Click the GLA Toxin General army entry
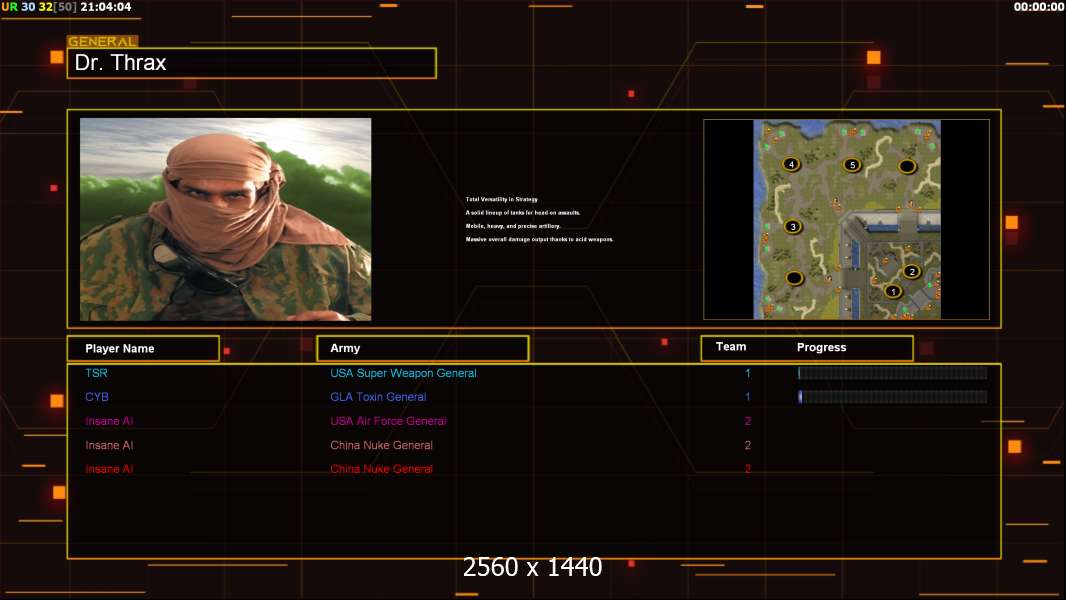1066x600 pixels. coord(378,397)
